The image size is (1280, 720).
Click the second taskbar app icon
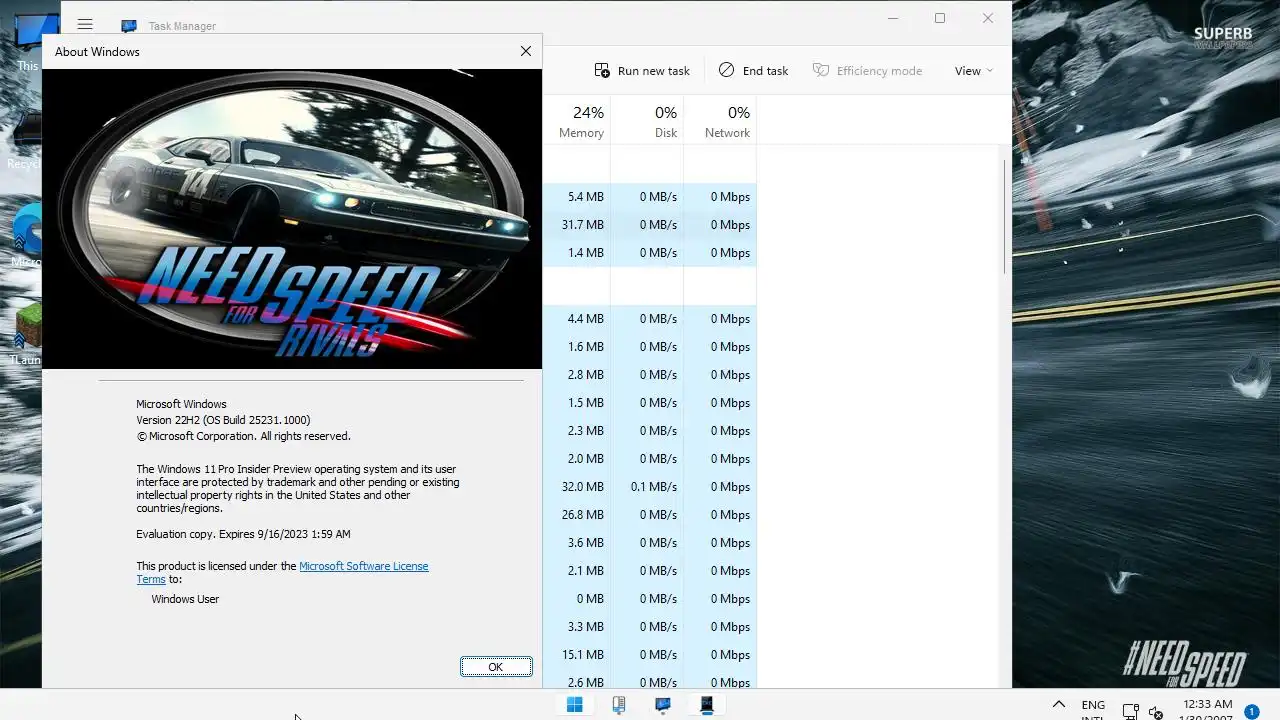click(x=619, y=705)
